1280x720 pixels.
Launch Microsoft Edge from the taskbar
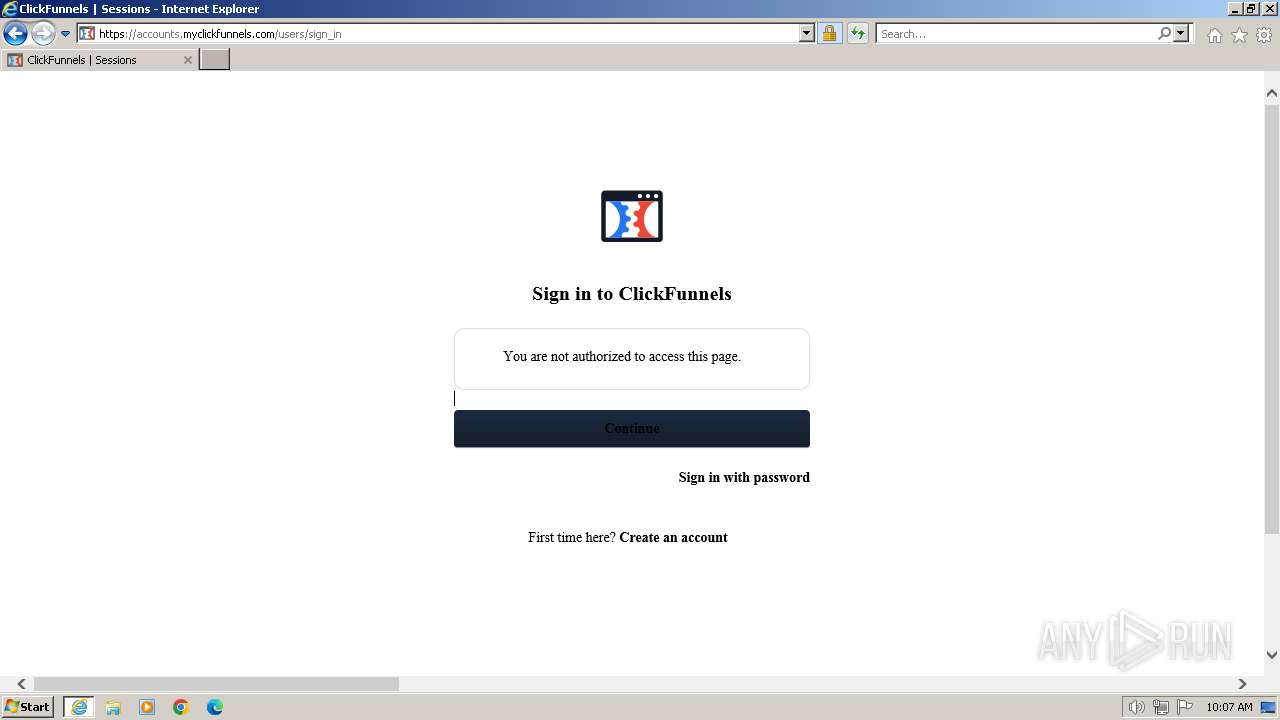[x=215, y=707]
